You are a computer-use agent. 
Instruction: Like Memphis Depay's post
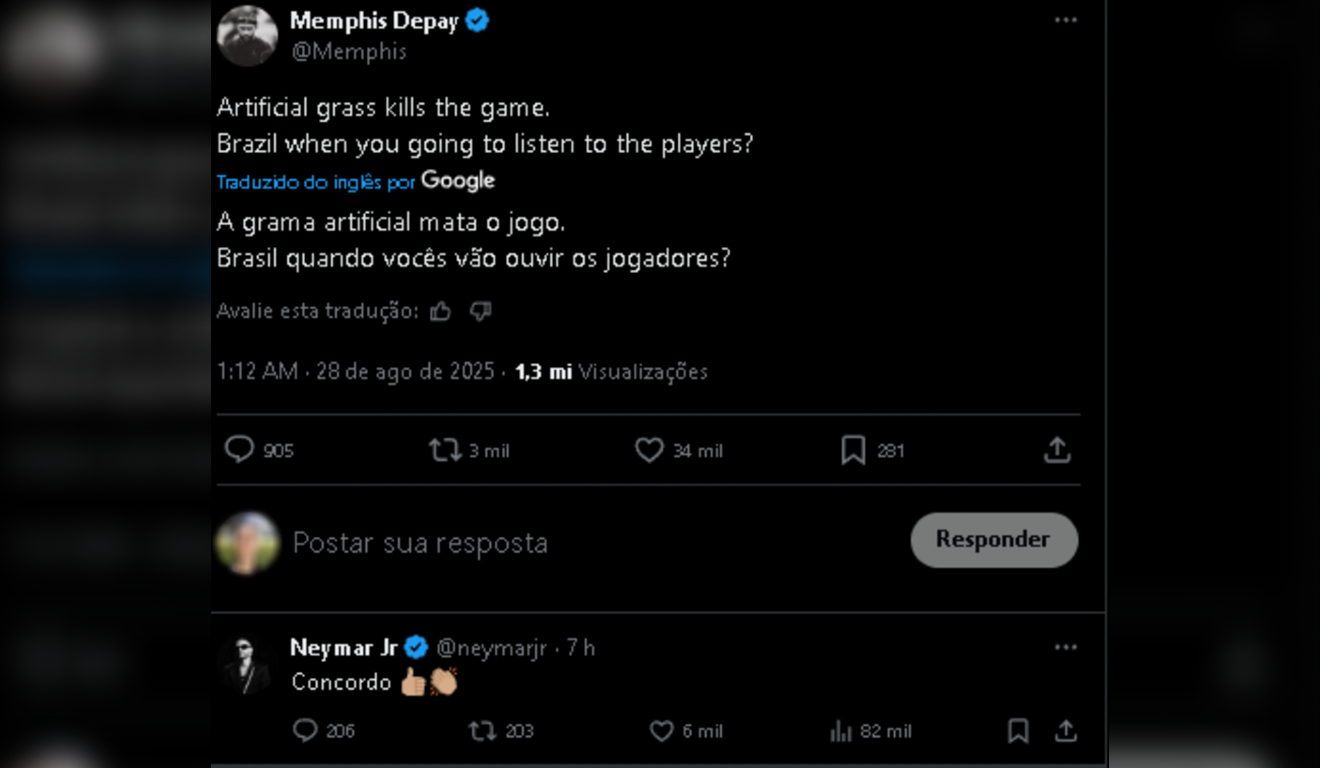[x=649, y=450]
